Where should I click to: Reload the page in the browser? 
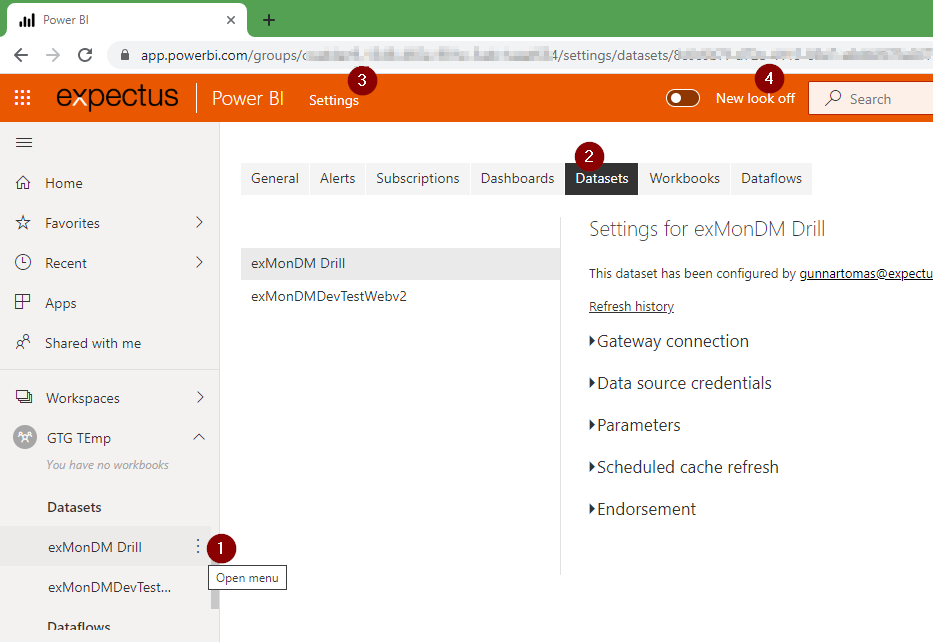point(85,55)
